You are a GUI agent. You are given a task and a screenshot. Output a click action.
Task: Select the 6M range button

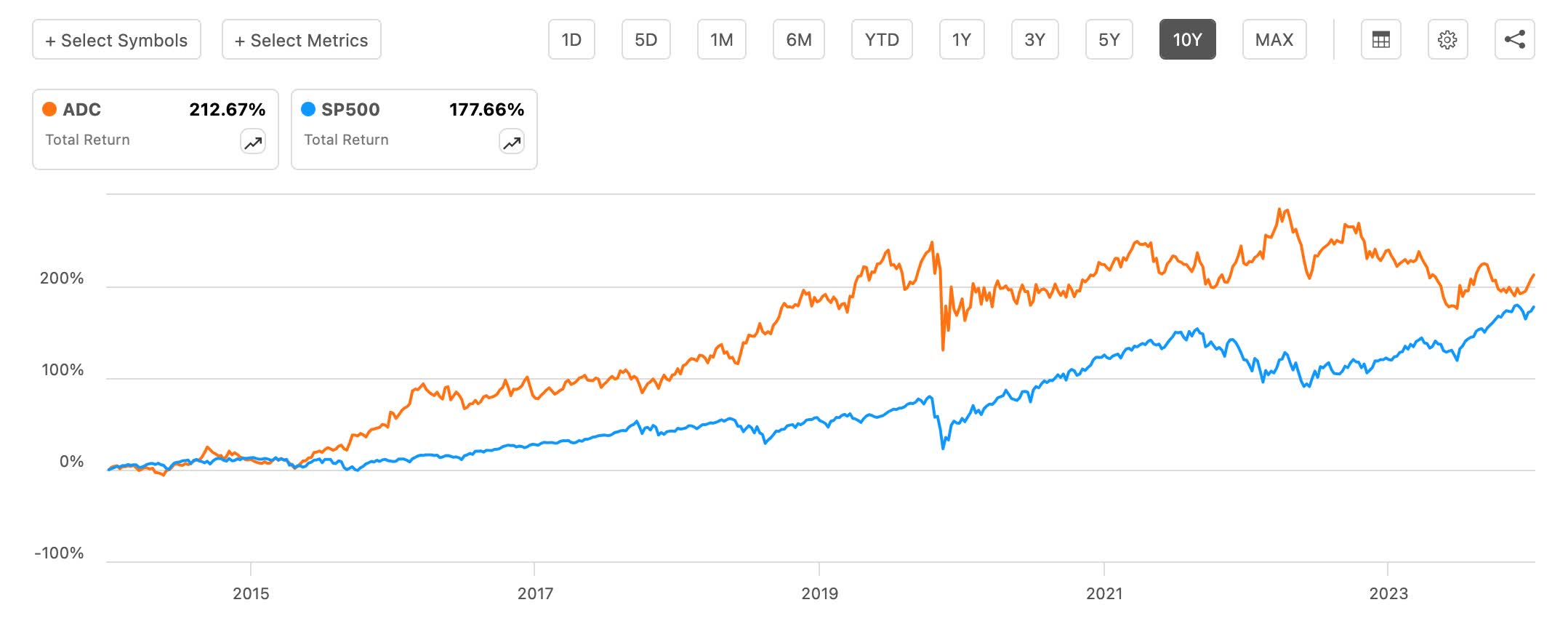[x=798, y=40]
